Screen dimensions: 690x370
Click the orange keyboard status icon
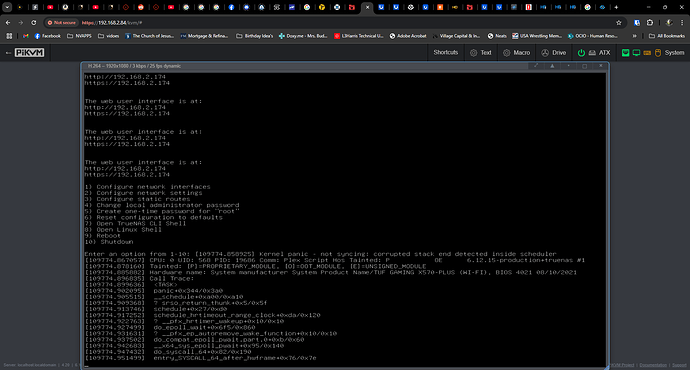click(x=647, y=53)
